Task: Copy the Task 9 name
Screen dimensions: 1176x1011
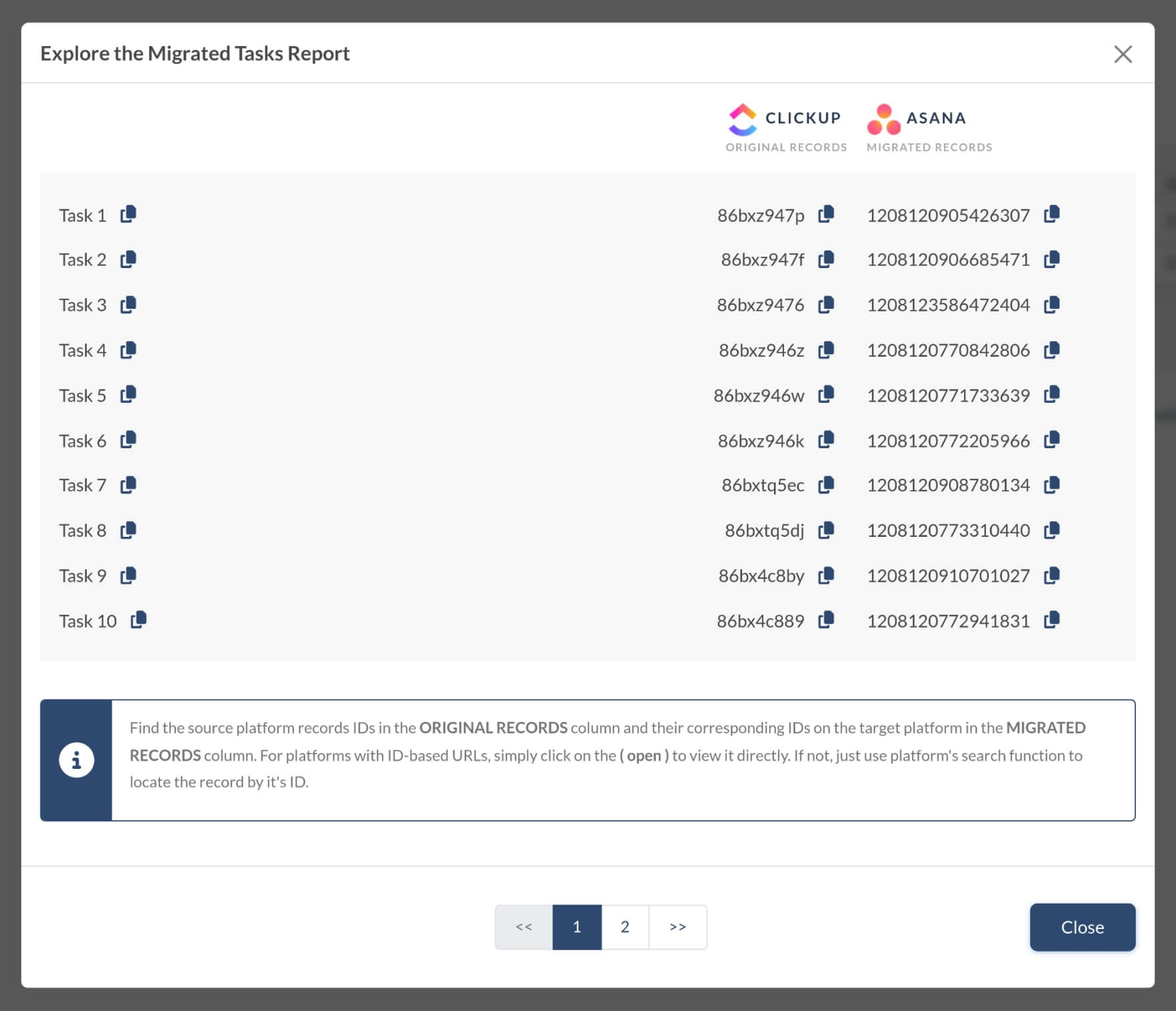Action: pyautogui.click(x=128, y=575)
